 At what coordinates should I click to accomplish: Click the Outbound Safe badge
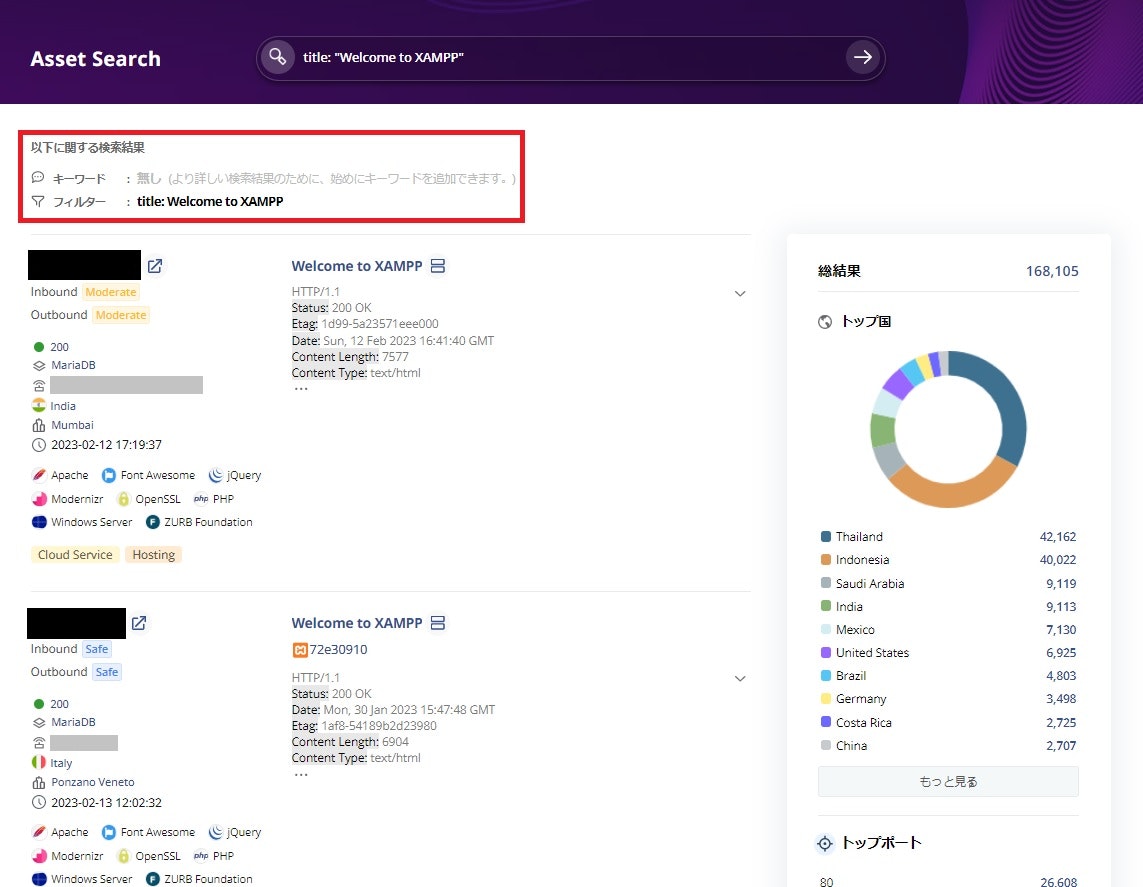[106, 672]
